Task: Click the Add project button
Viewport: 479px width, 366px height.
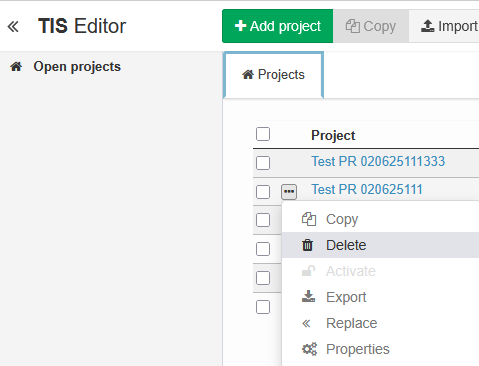Action: [277, 26]
